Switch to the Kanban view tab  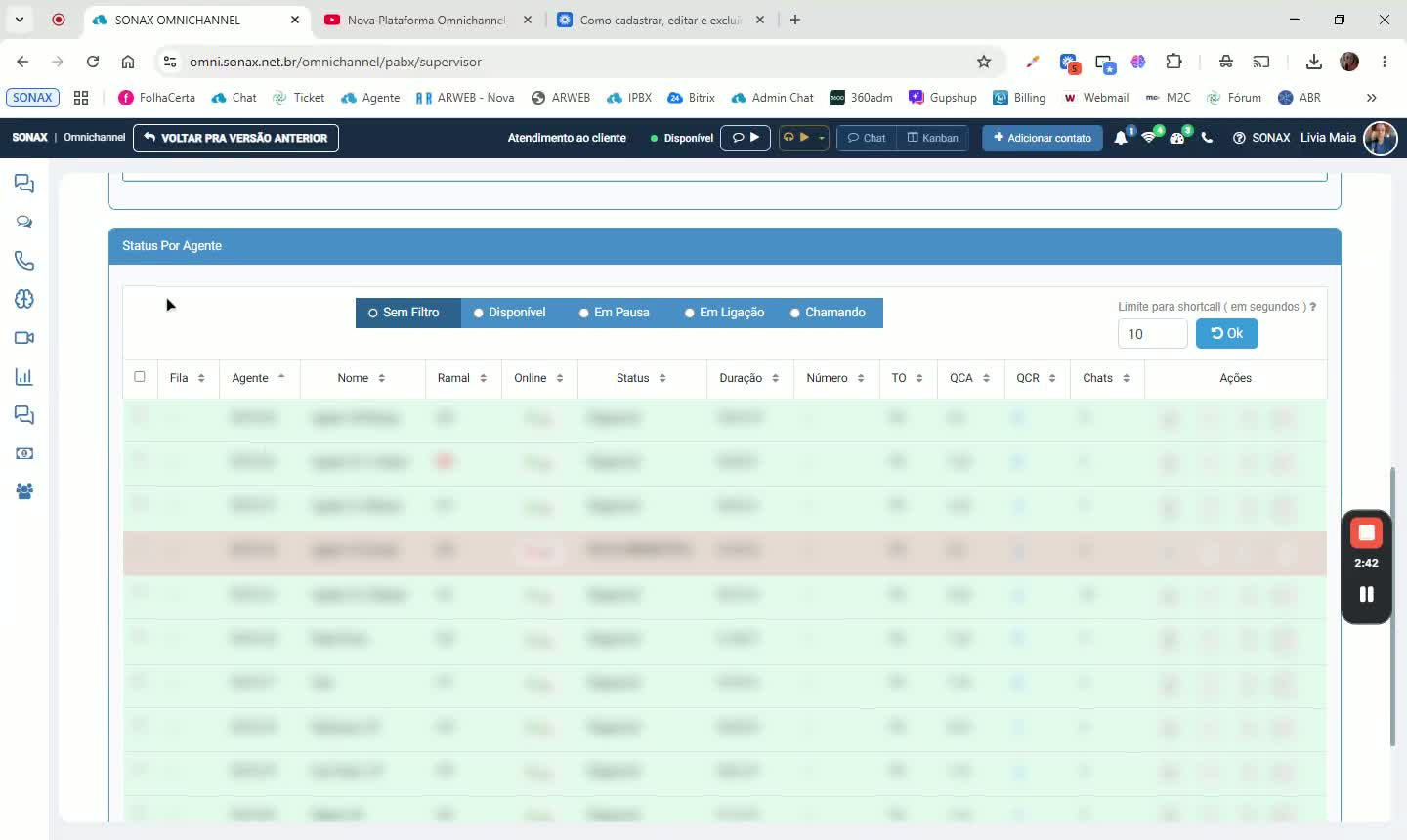(932, 138)
